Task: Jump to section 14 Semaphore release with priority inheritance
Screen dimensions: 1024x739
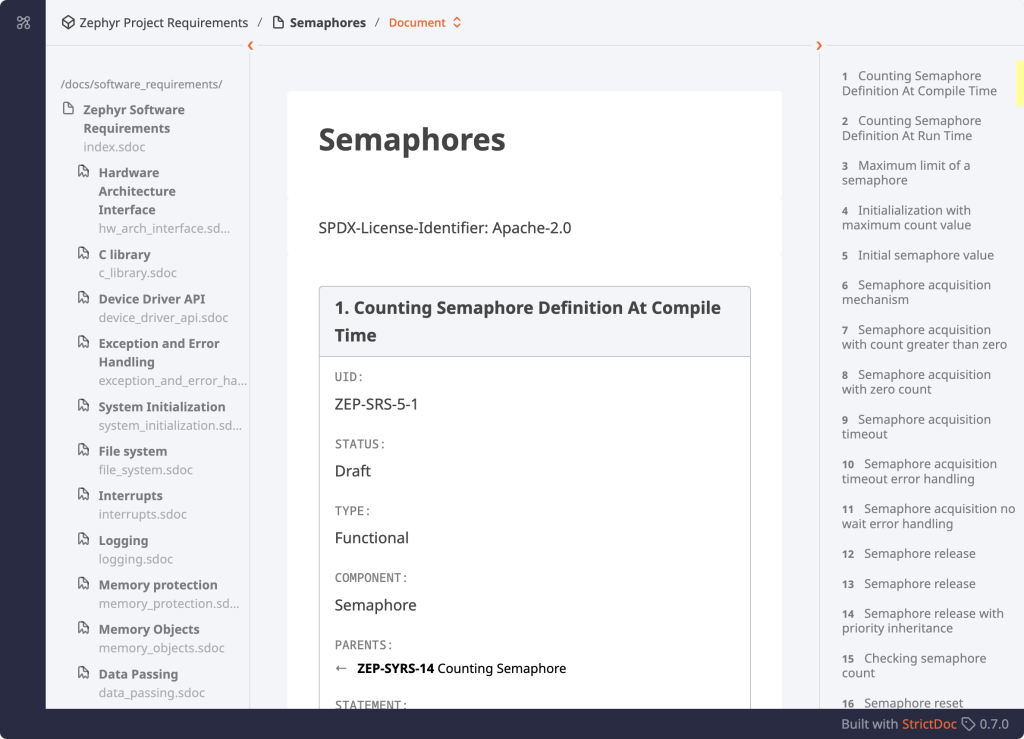Action: (922, 621)
